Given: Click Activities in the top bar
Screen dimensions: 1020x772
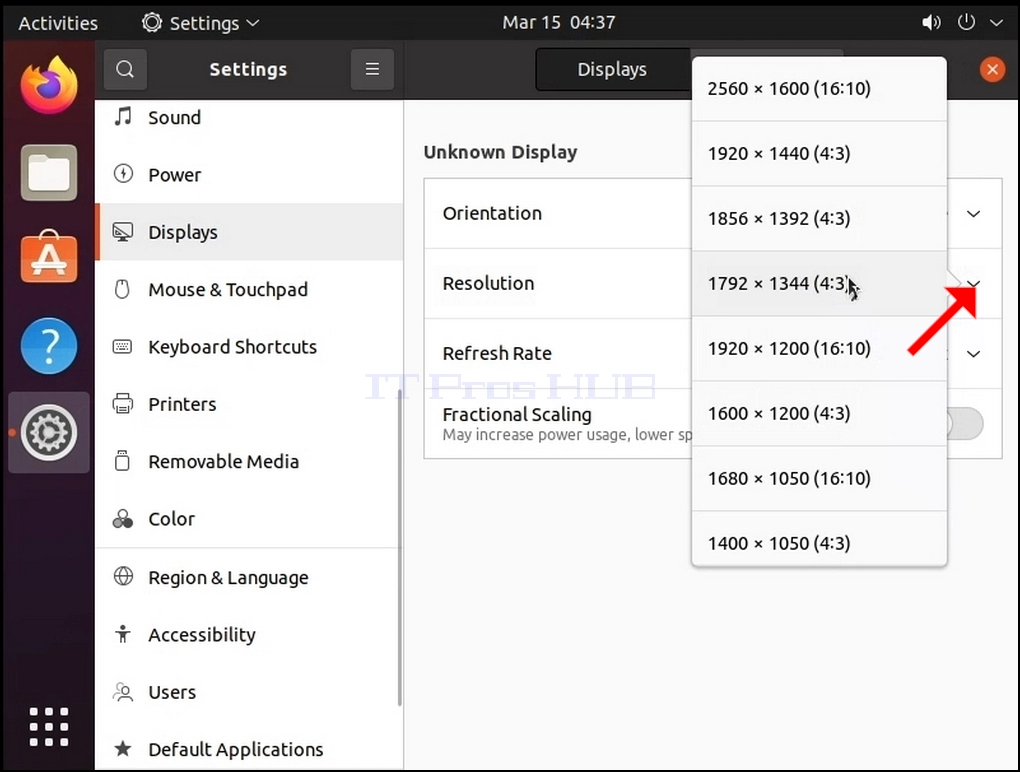Looking at the screenshot, I should click(58, 23).
